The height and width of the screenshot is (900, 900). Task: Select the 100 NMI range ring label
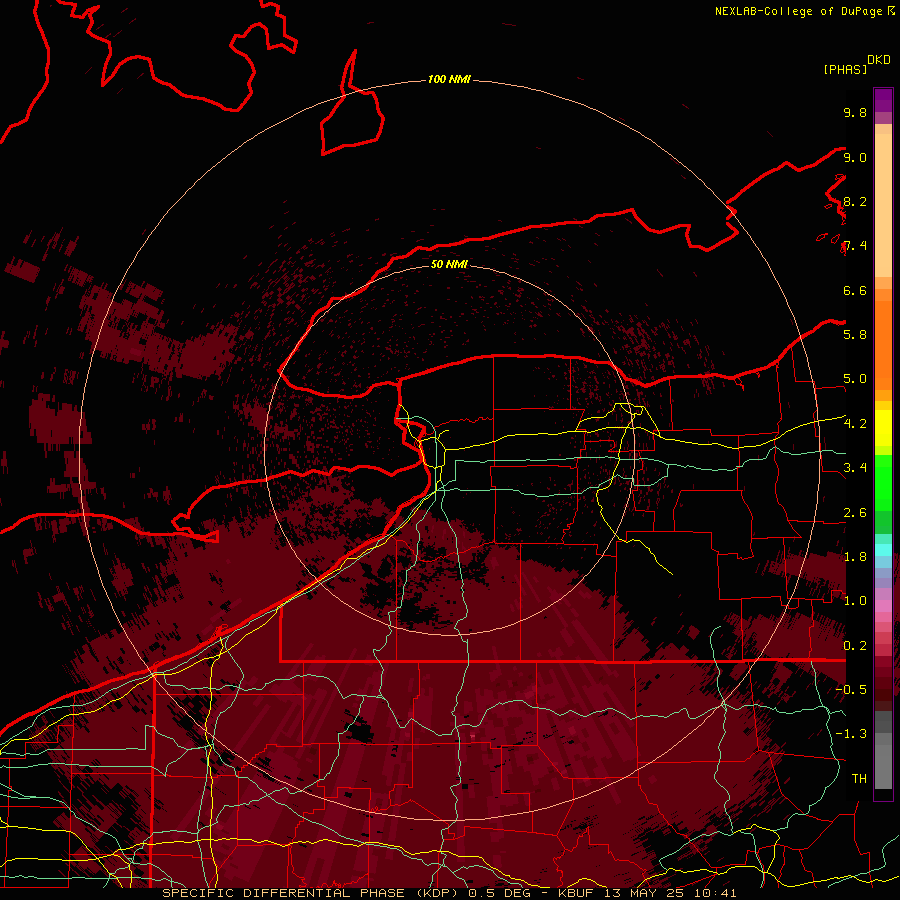449,79
